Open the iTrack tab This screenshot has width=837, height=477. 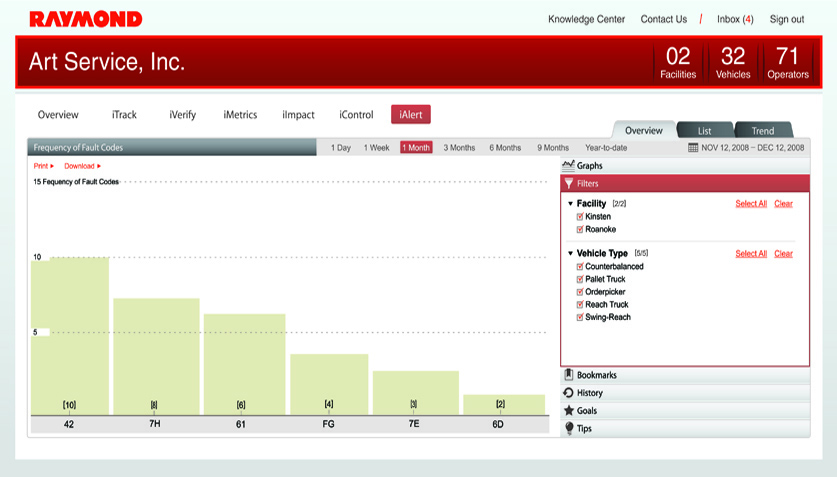(x=124, y=115)
